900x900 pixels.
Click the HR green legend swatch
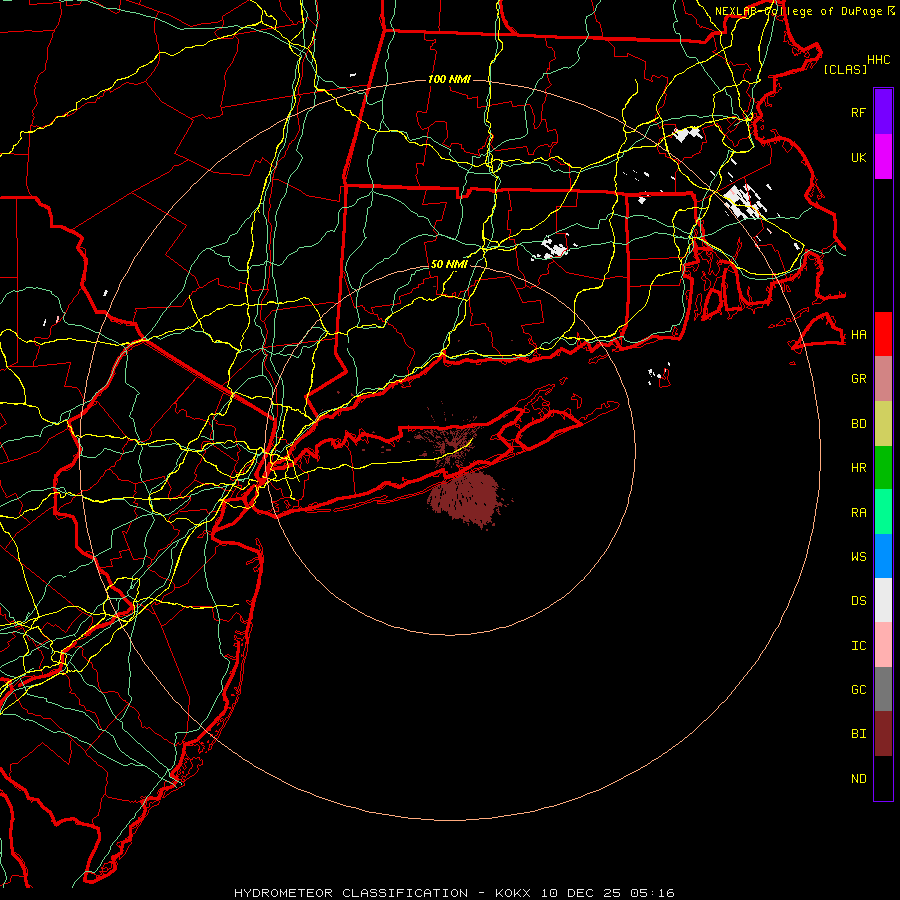pyautogui.click(x=883, y=467)
